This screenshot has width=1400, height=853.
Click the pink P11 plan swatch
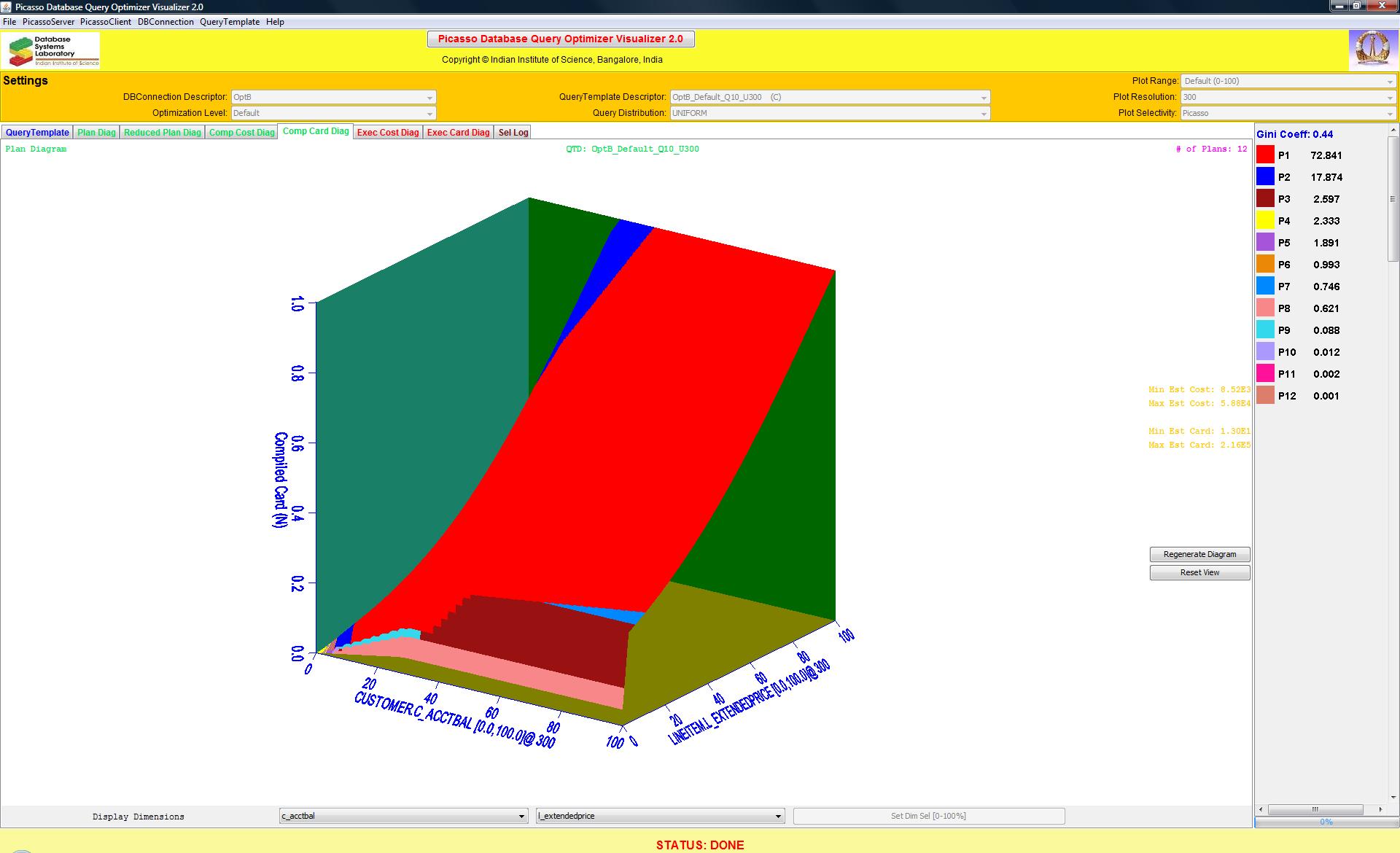point(1265,373)
